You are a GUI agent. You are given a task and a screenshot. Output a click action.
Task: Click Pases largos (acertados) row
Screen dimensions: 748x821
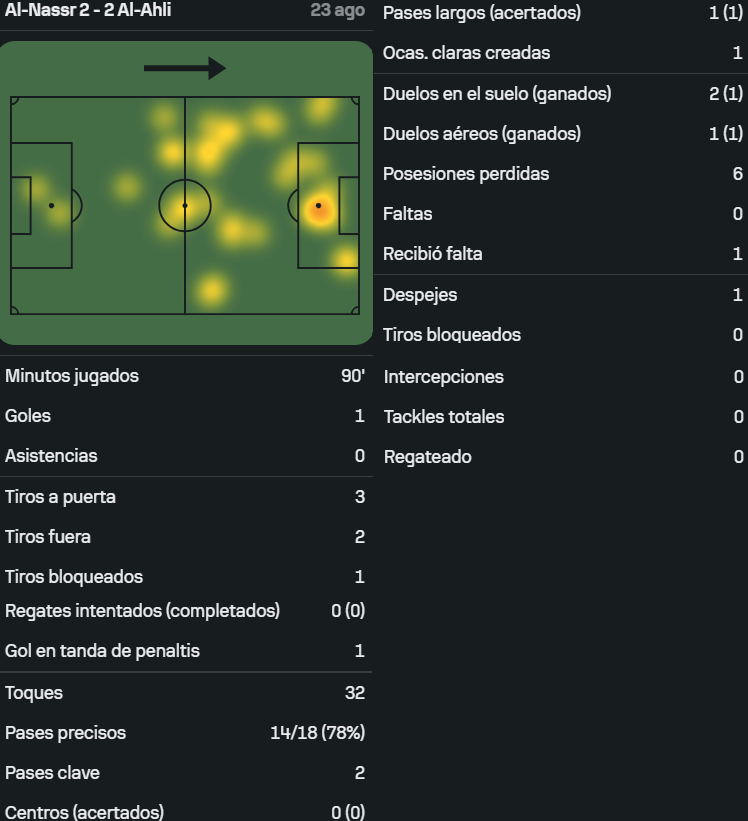pos(562,13)
